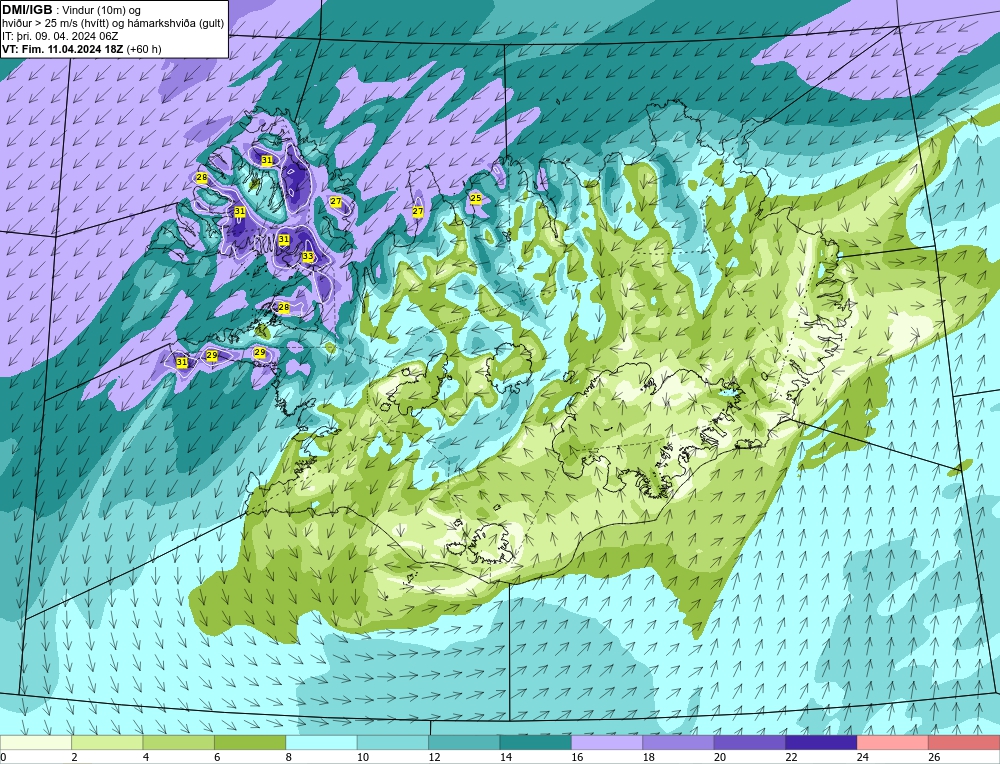
Task: Pick the 16–18 m/s lavender legend swatch
Action: [x=607, y=742]
